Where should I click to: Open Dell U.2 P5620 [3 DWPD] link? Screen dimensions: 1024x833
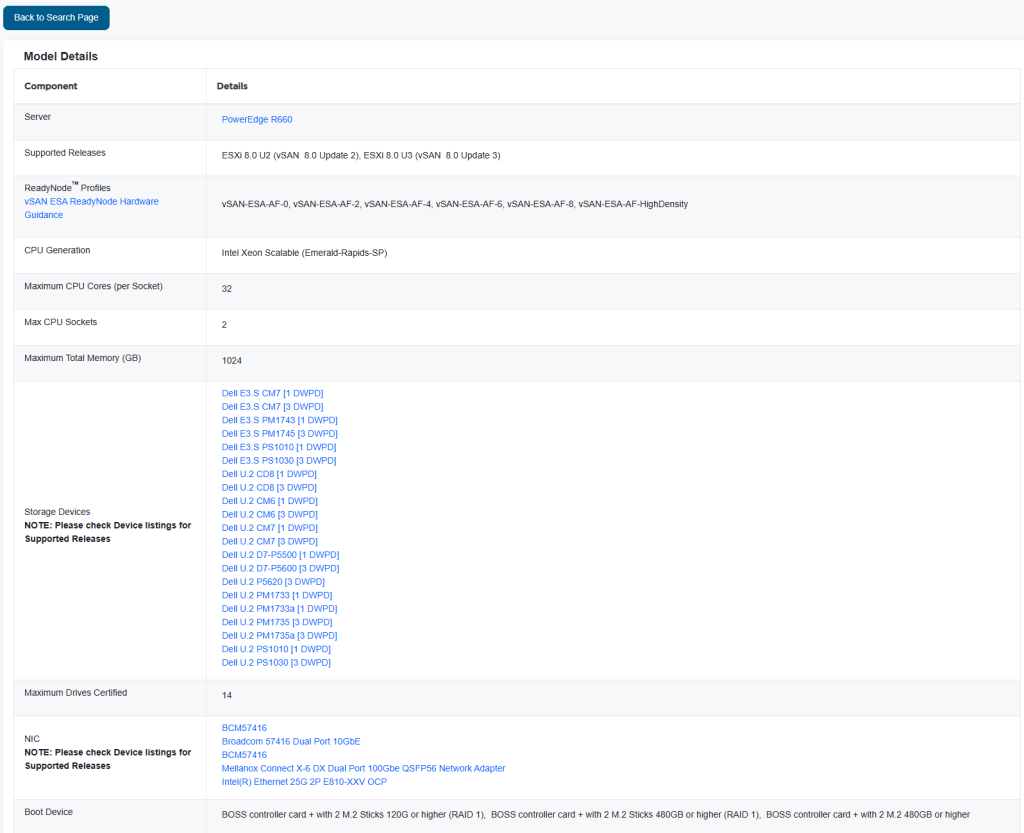273,582
